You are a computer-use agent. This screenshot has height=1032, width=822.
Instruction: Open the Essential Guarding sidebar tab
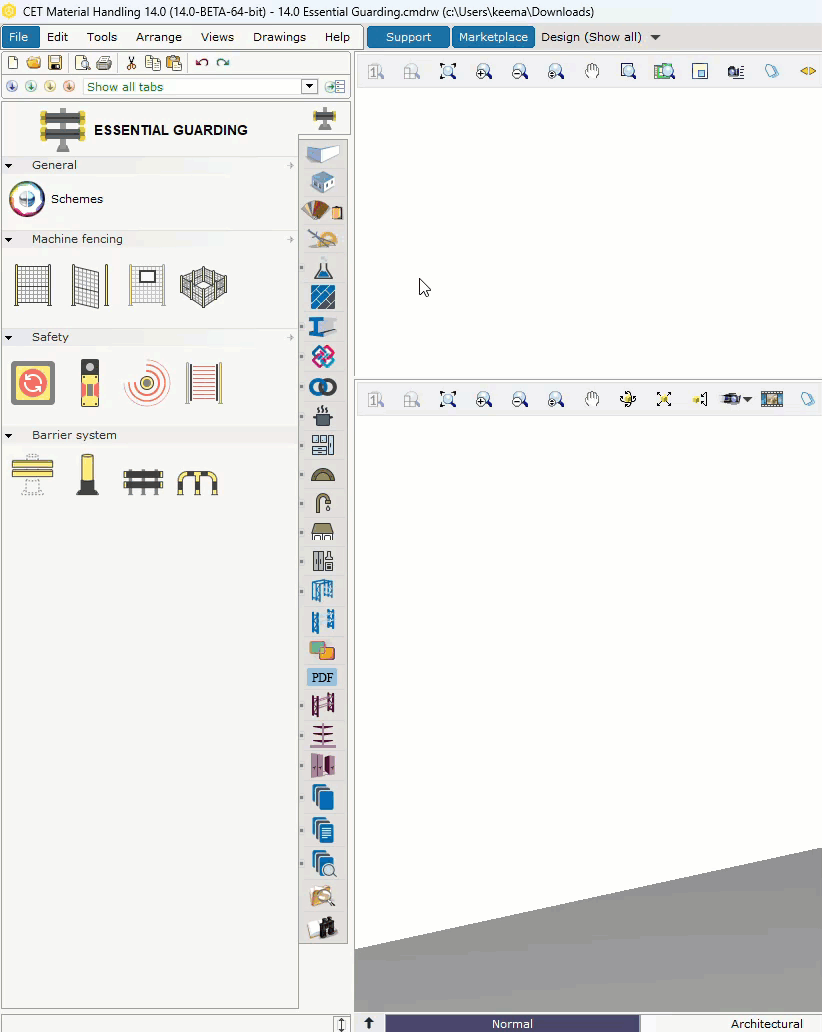[x=324, y=119]
